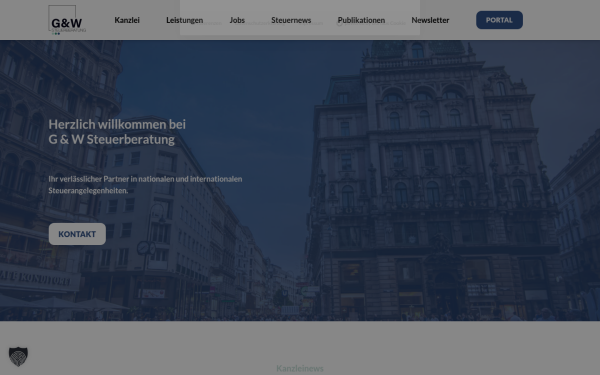Open the Leistungen menu
This screenshot has height=375, width=600.
pyautogui.click(x=184, y=20)
